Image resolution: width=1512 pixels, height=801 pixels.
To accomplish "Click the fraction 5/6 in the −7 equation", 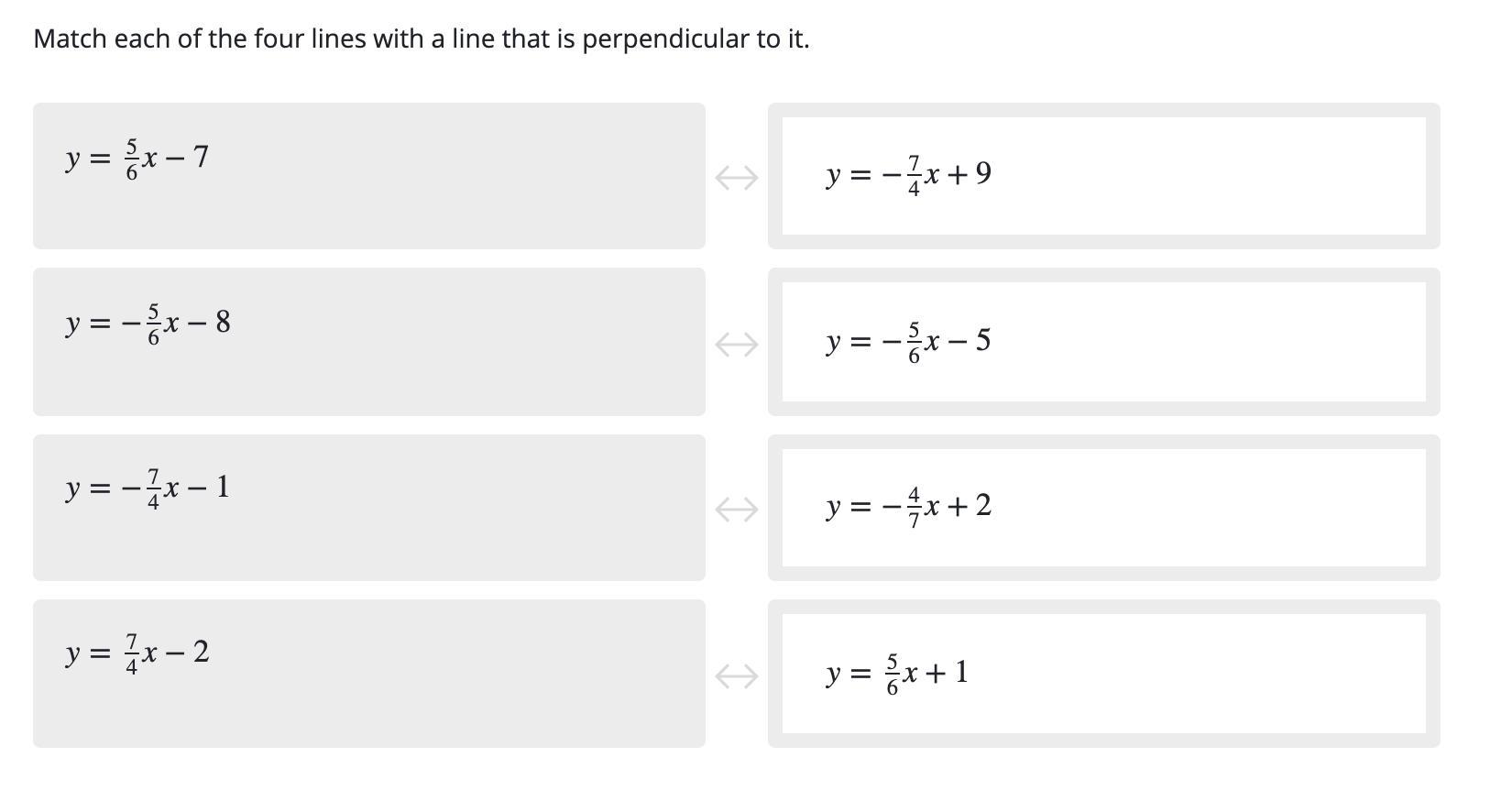I will tap(131, 159).
